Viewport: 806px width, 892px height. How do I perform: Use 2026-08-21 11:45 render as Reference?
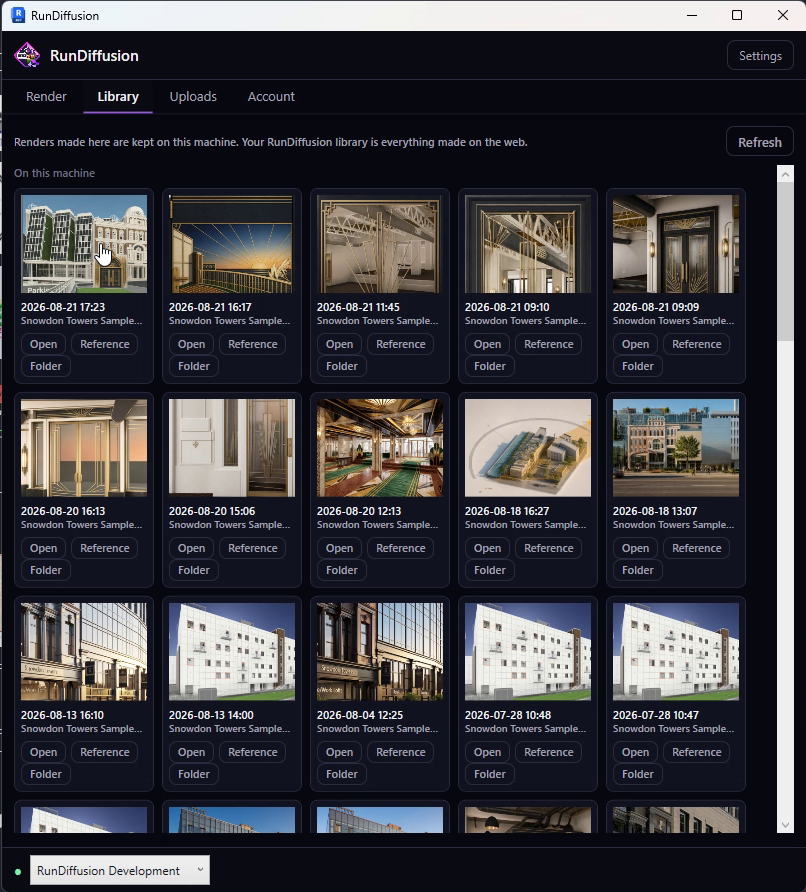[x=400, y=344]
